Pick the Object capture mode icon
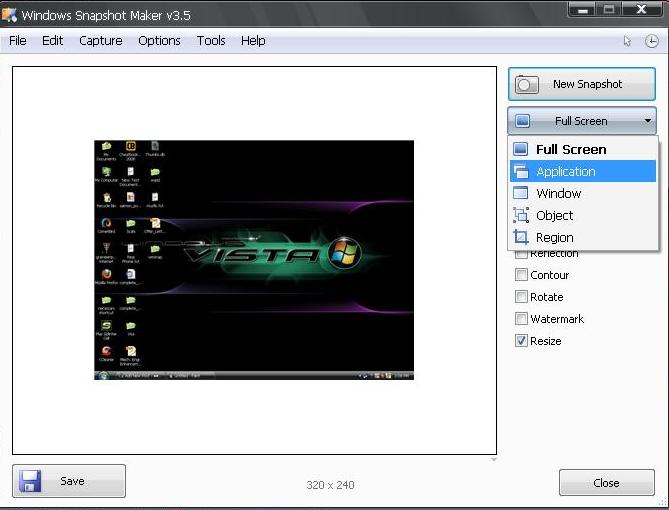Viewport: 669px width, 510px height. [521, 215]
